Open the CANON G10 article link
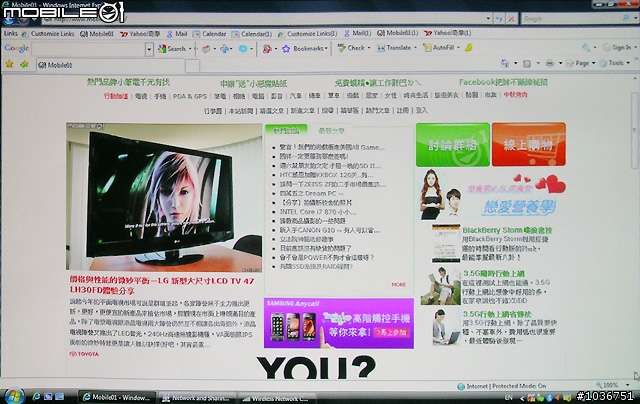 point(329,230)
